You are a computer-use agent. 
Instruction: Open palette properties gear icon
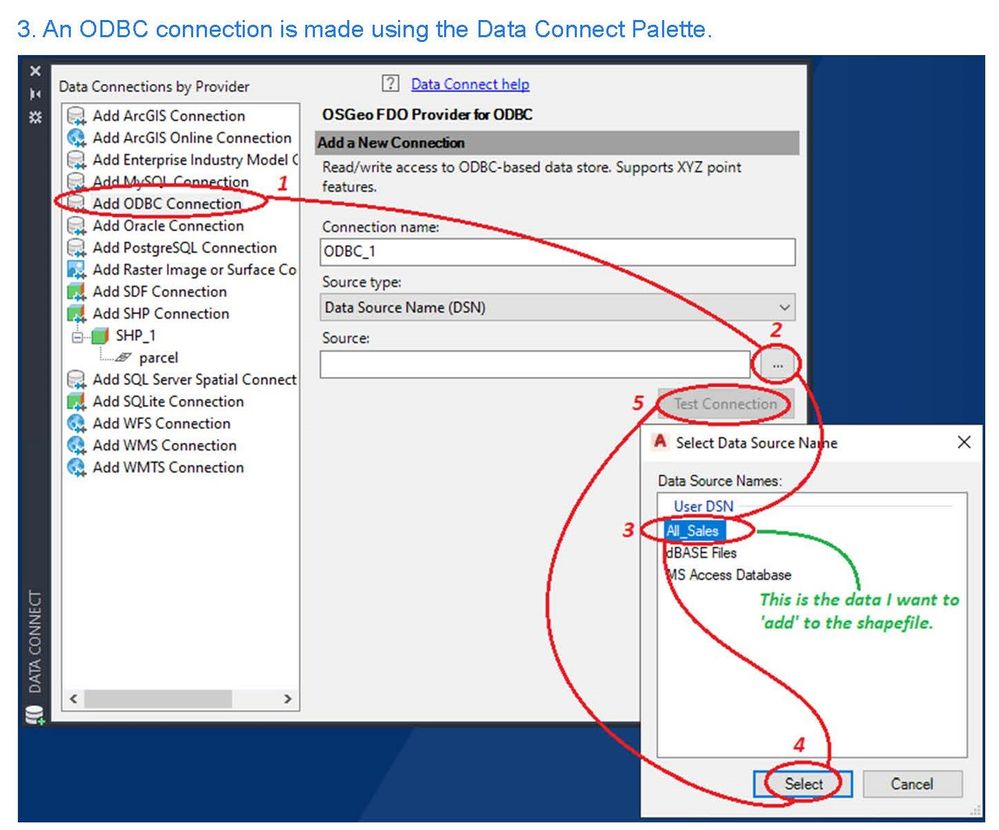(36, 117)
